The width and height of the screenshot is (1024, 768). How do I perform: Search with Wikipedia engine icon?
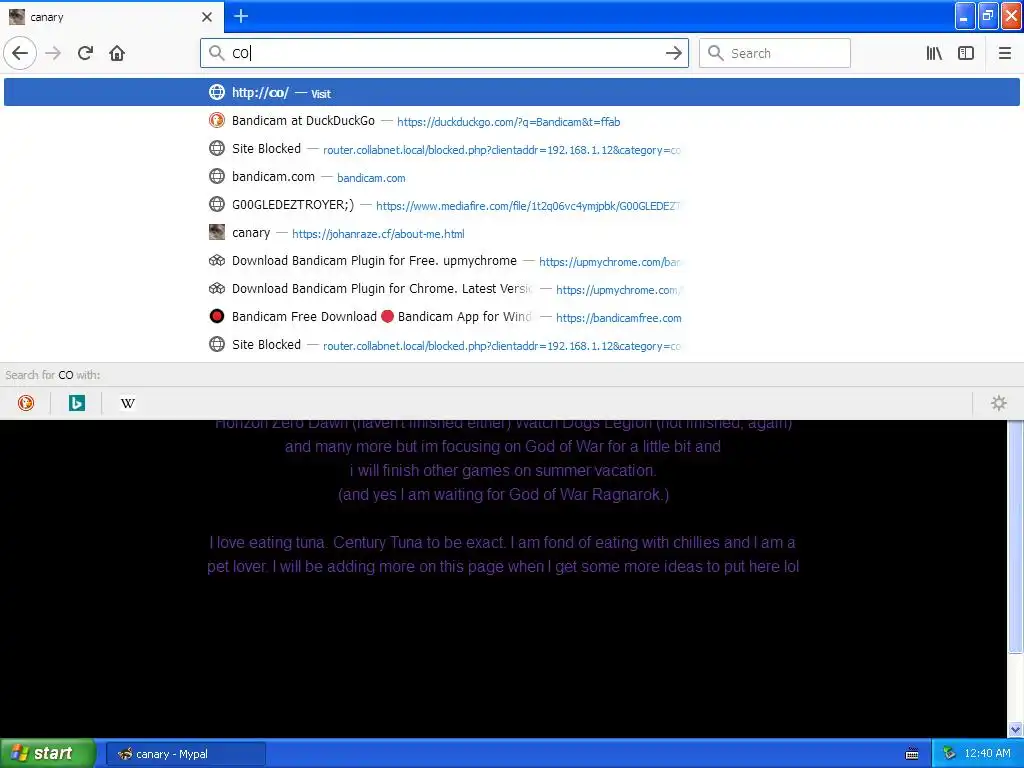click(127, 403)
